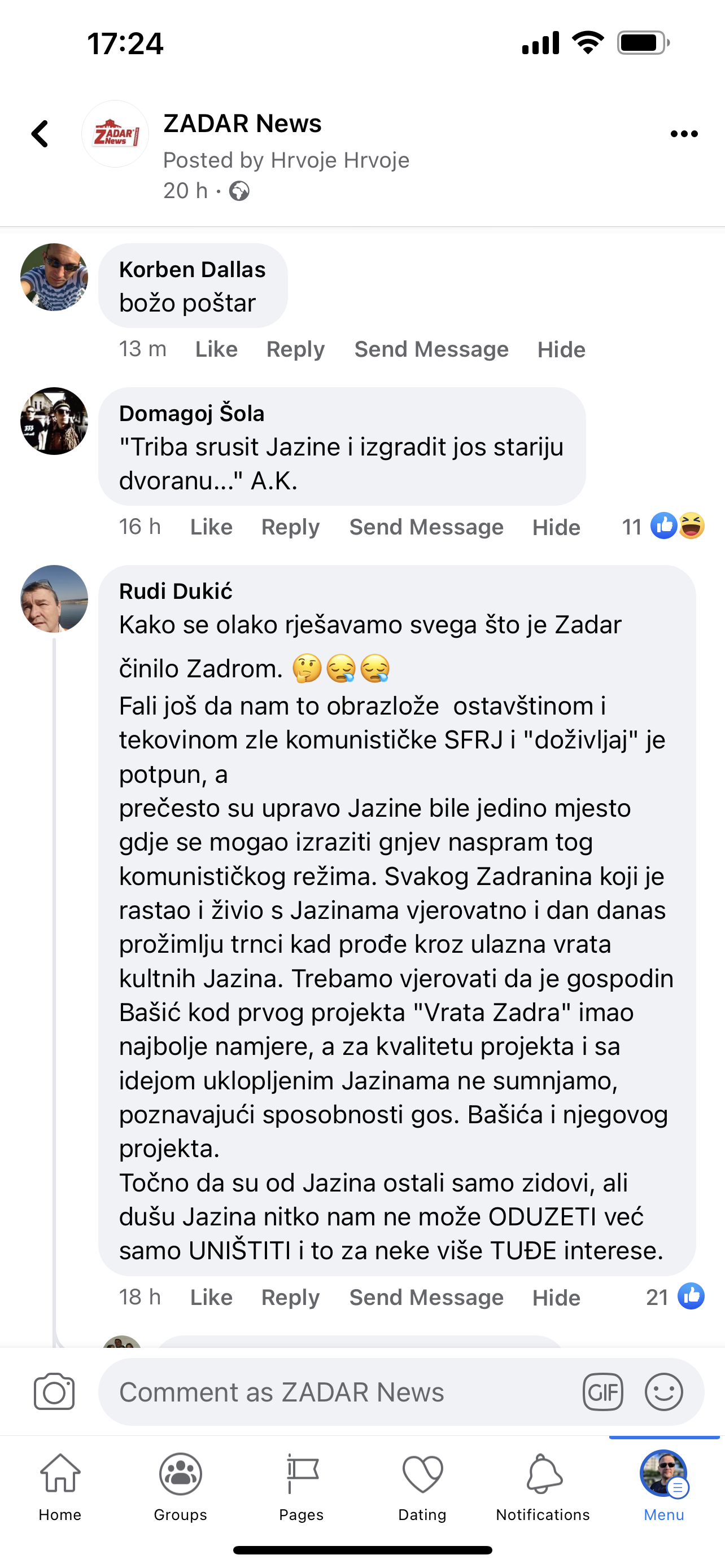Reply to Domagoj Šola's comment

(x=290, y=527)
